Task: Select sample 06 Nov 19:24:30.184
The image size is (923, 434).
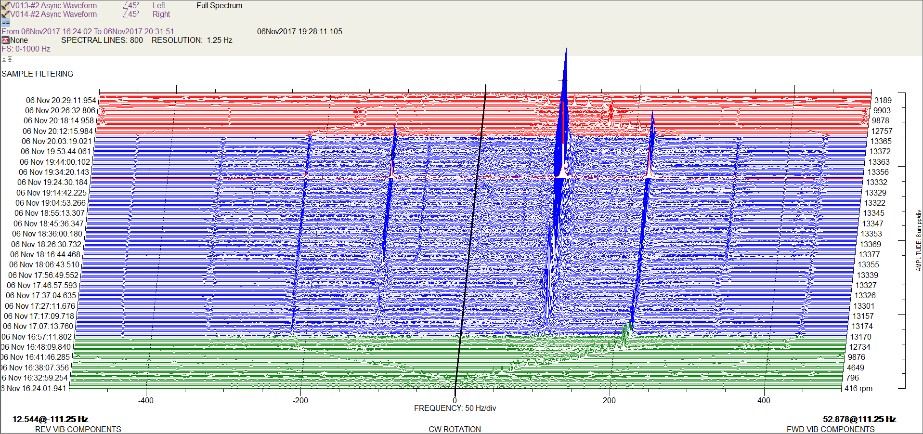Action: 52,182
